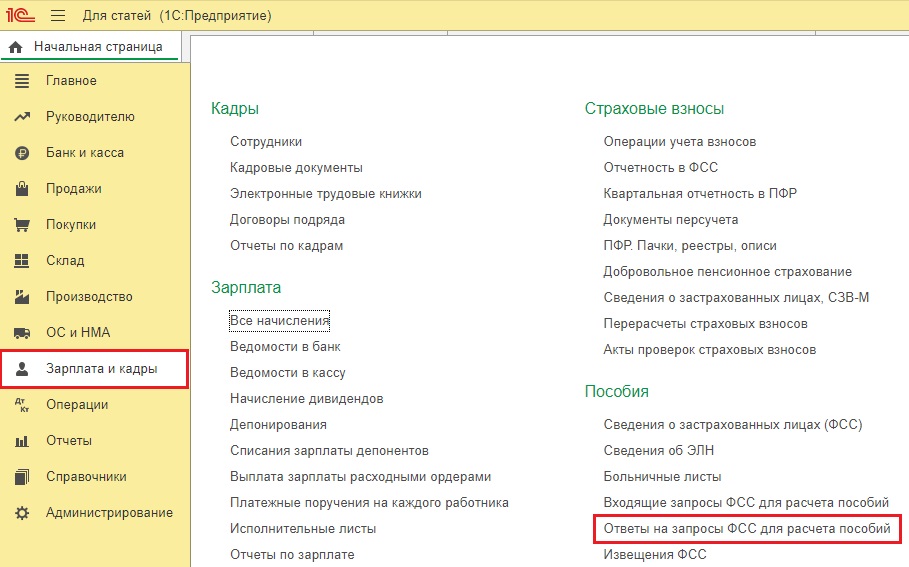Image resolution: width=909 pixels, height=567 pixels.
Task: Open Входящие запросы ФСС для расчета пособий
Action: [746, 503]
